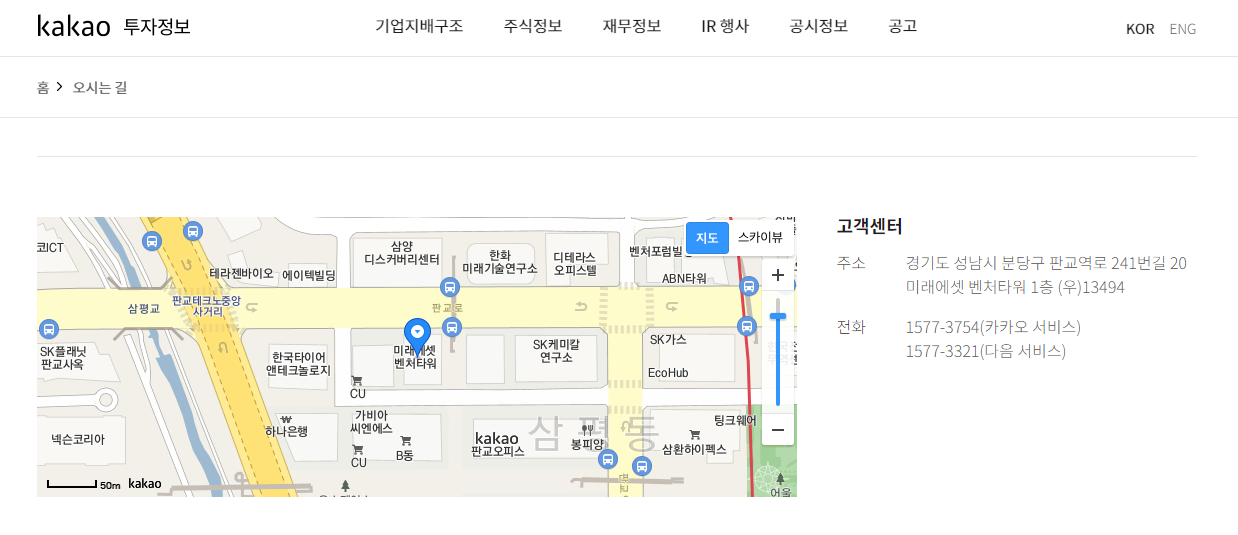Open the 공고 menu
Screen dimensions: 1238x535
(903, 26)
